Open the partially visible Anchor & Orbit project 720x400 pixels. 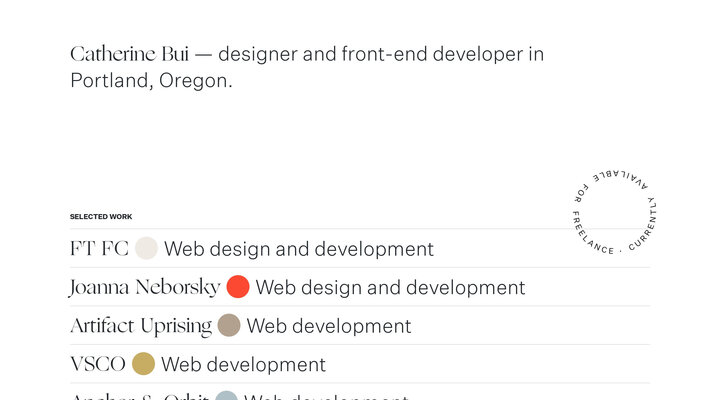(x=139, y=396)
